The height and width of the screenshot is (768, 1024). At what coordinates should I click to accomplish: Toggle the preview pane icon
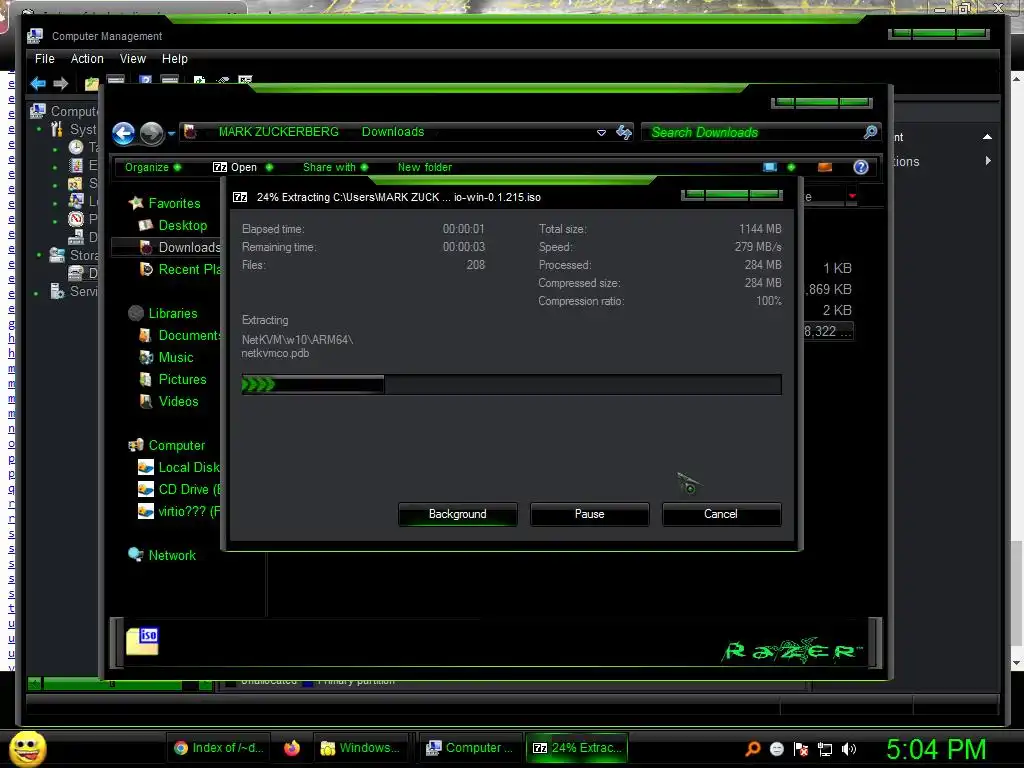coord(825,167)
